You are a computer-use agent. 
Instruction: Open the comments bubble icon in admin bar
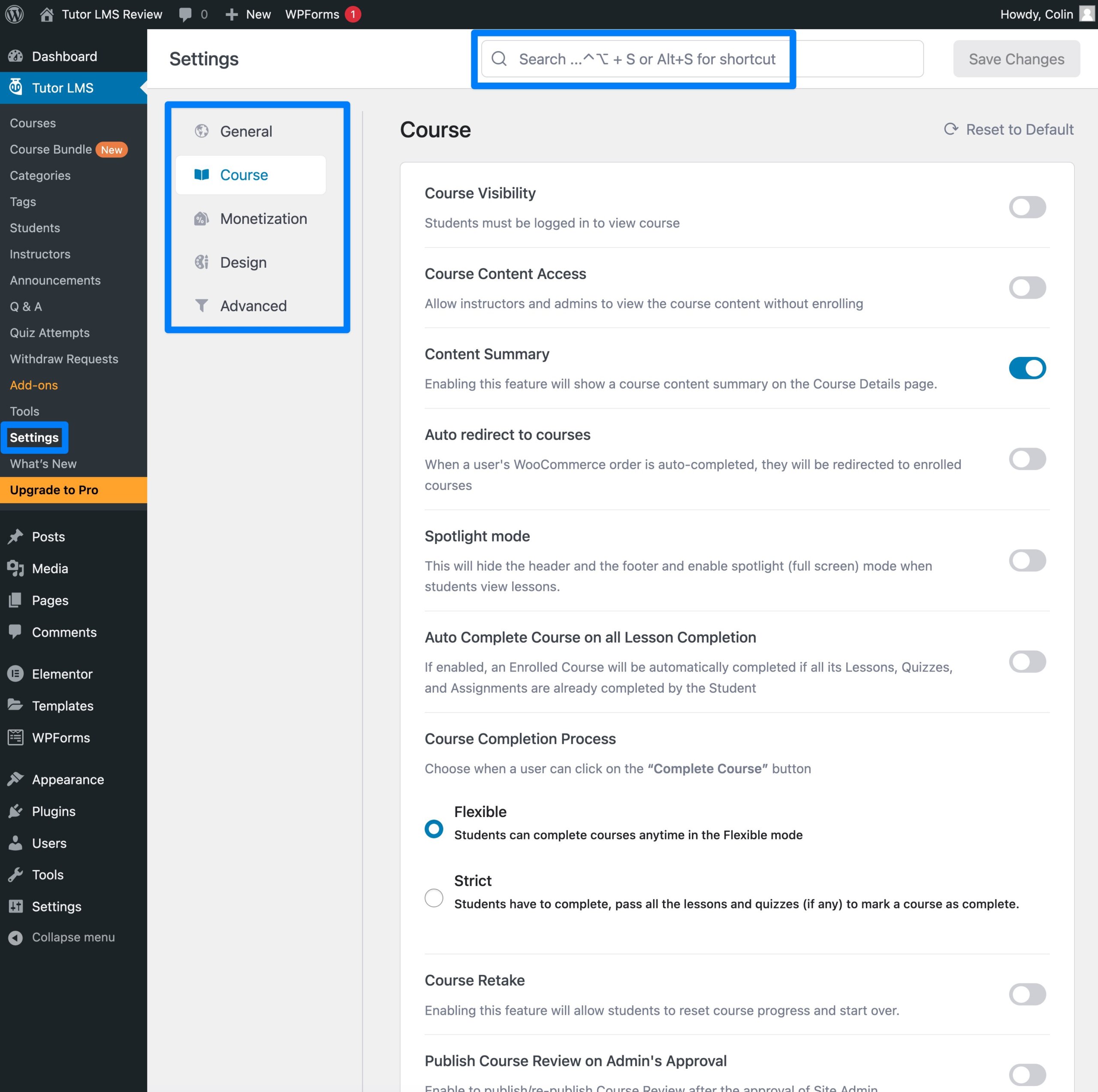pos(185,15)
